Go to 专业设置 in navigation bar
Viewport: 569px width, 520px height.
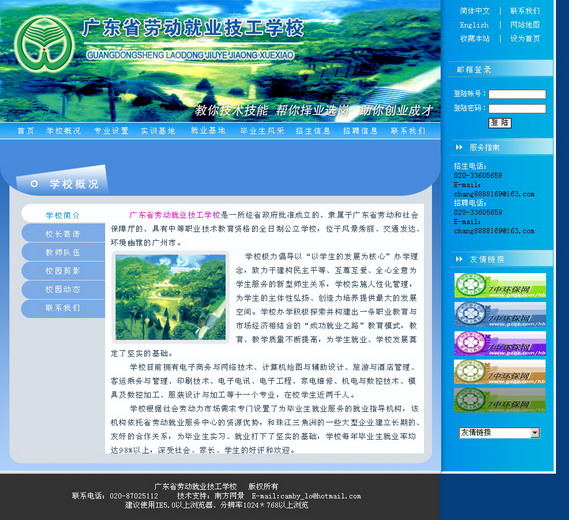tap(111, 131)
